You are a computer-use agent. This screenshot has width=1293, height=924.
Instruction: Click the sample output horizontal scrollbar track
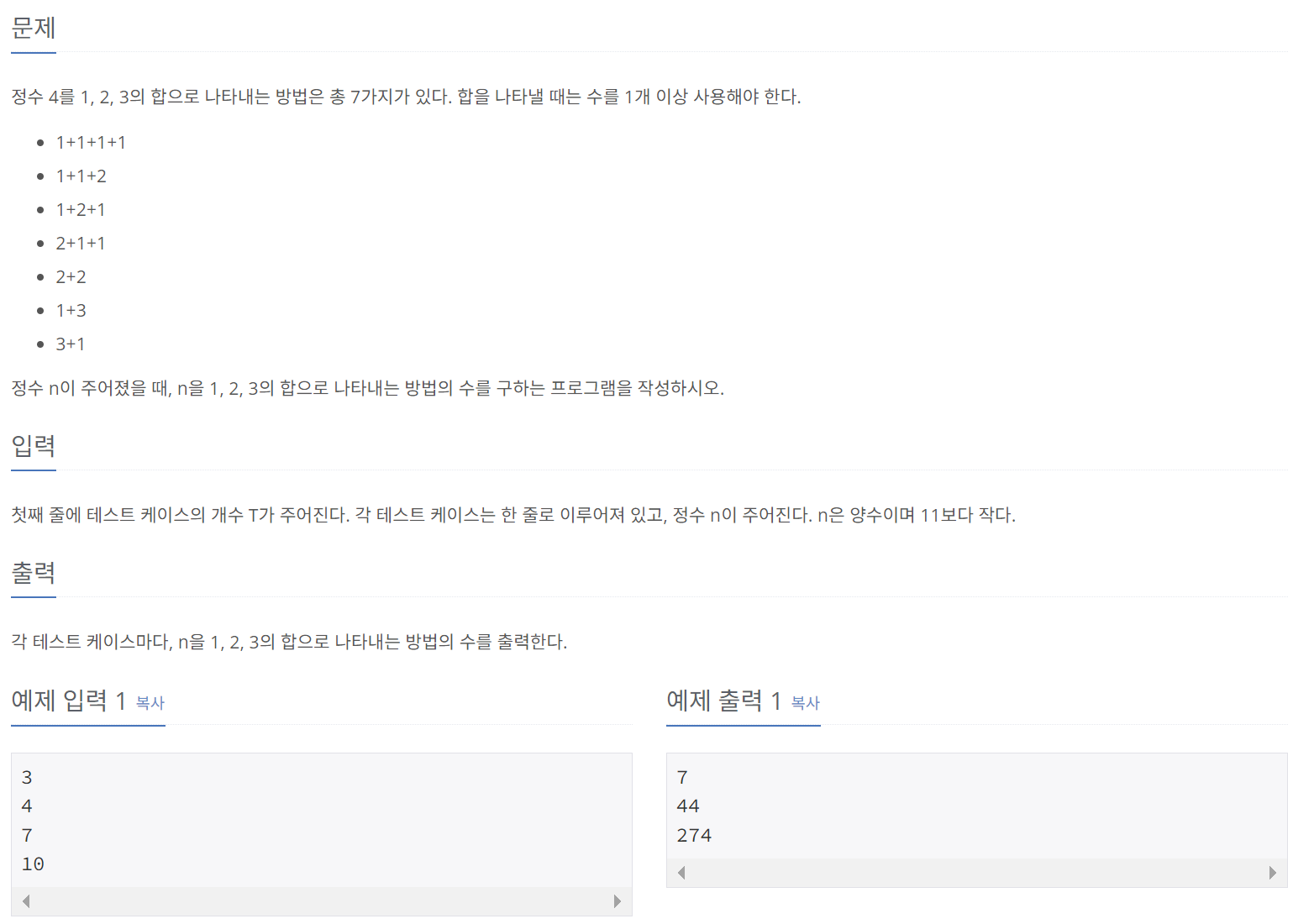tap(977, 873)
